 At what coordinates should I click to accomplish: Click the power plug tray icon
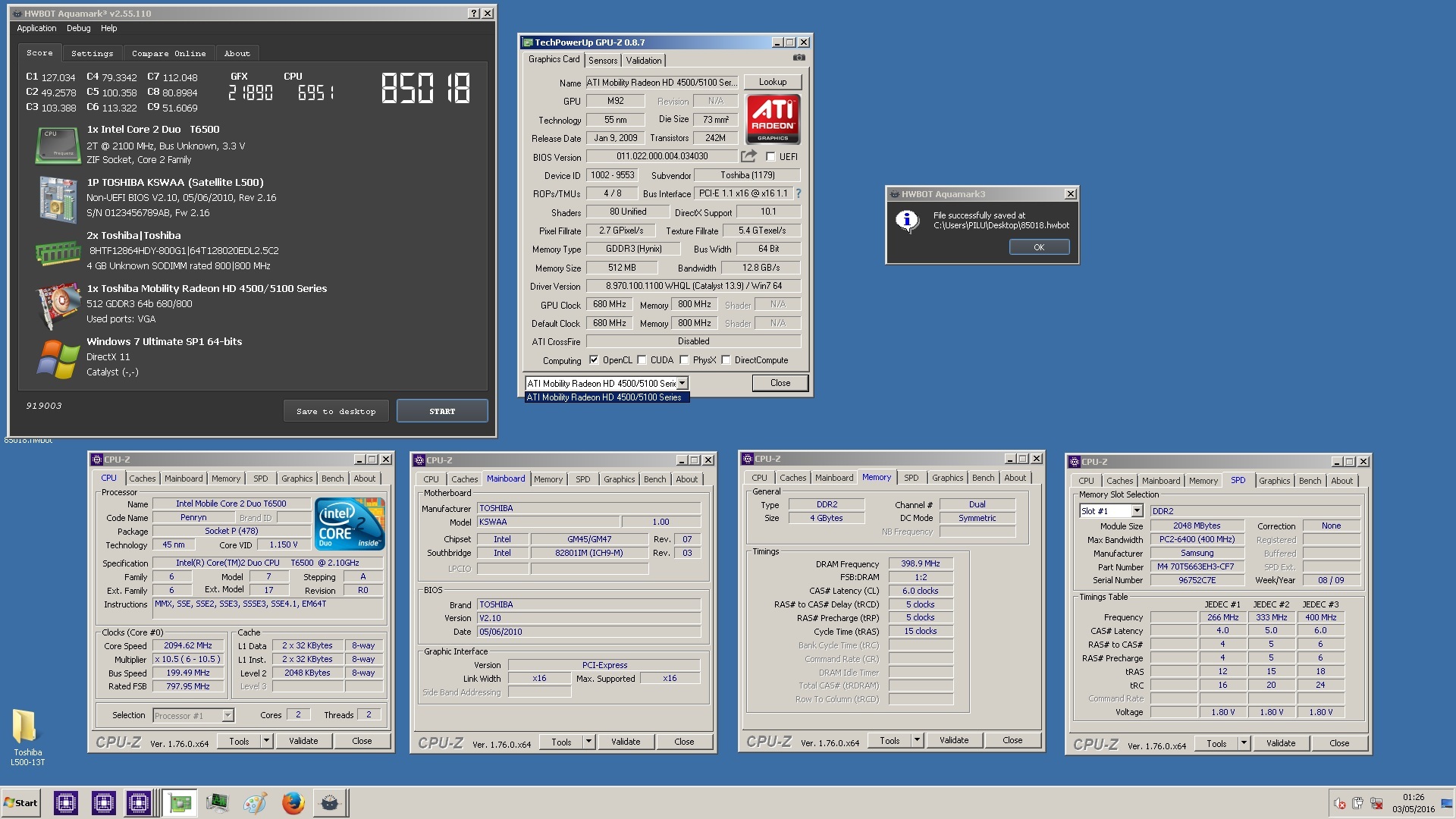click(x=1357, y=803)
